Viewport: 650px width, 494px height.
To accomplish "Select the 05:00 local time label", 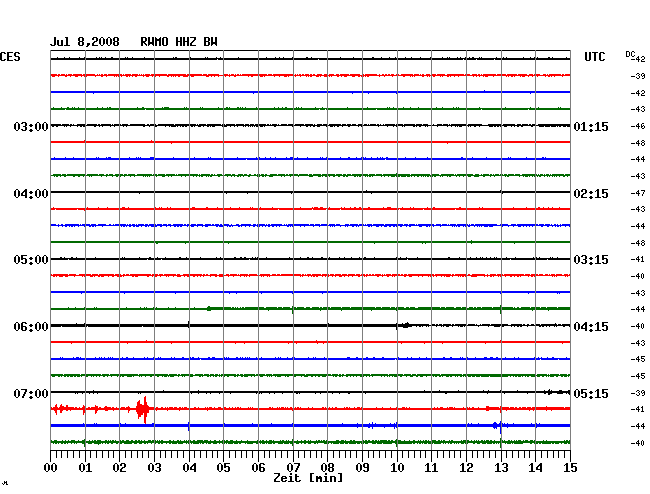I will pos(31,260).
